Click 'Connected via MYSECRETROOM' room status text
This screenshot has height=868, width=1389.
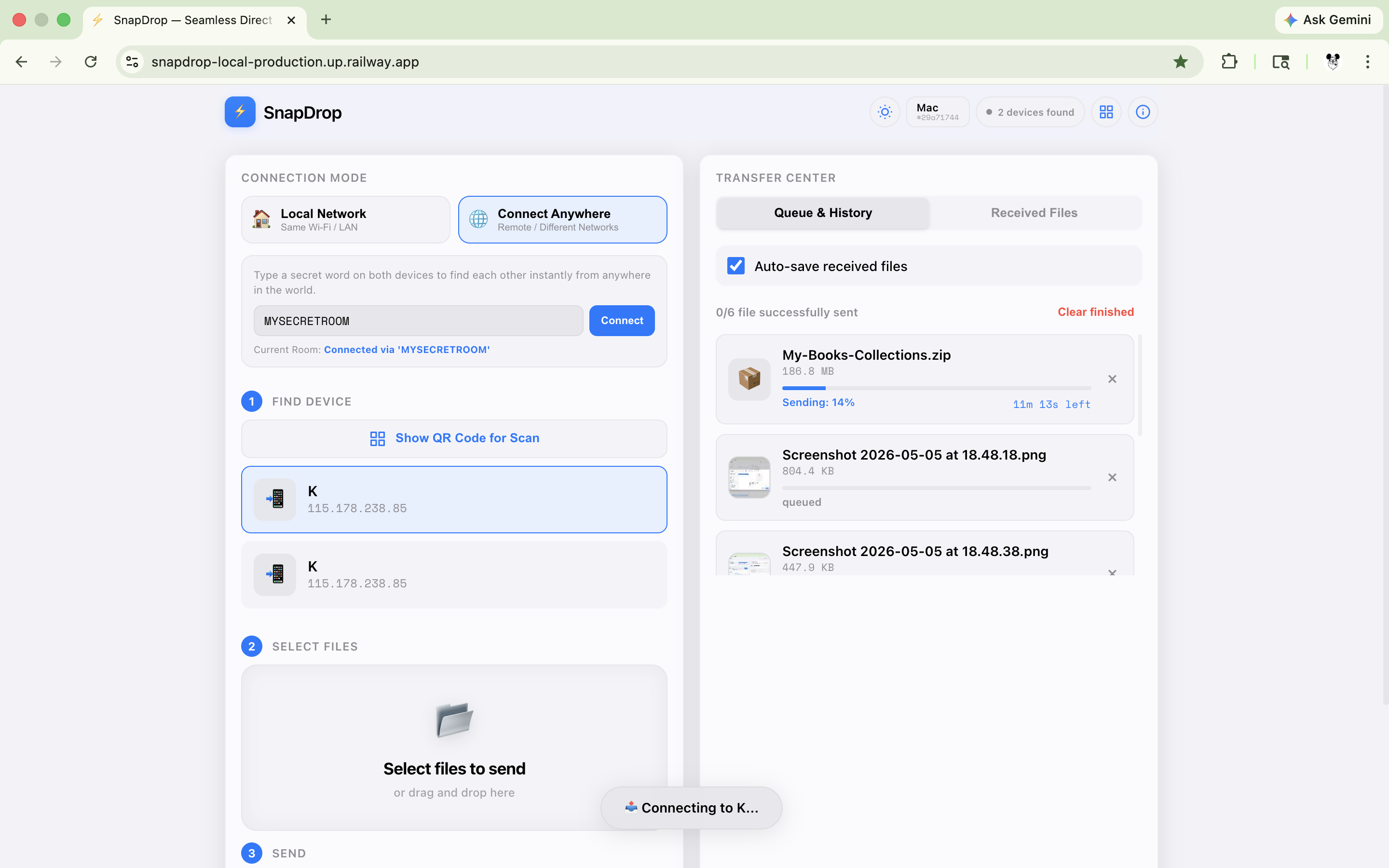click(407, 350)
